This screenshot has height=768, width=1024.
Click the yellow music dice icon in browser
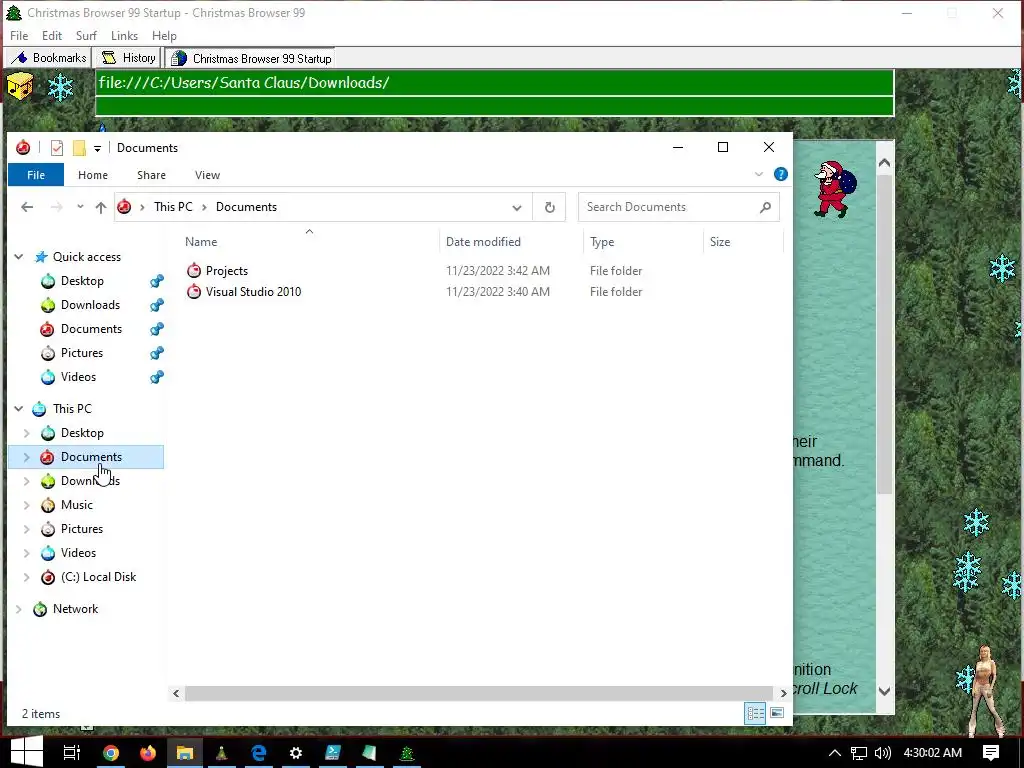[x=20, y=86]
